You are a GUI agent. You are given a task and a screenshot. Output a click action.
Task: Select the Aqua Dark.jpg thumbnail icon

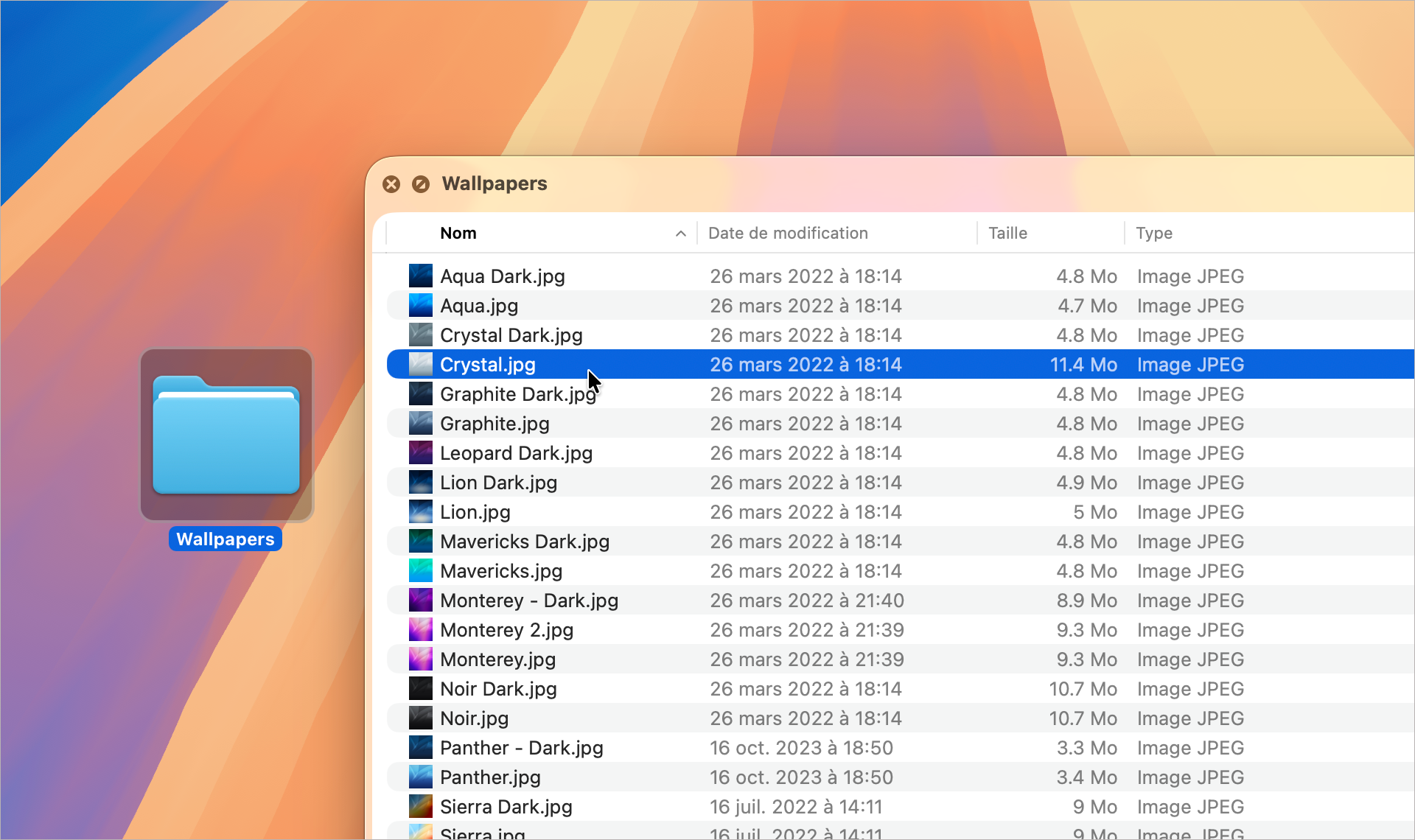421,276
